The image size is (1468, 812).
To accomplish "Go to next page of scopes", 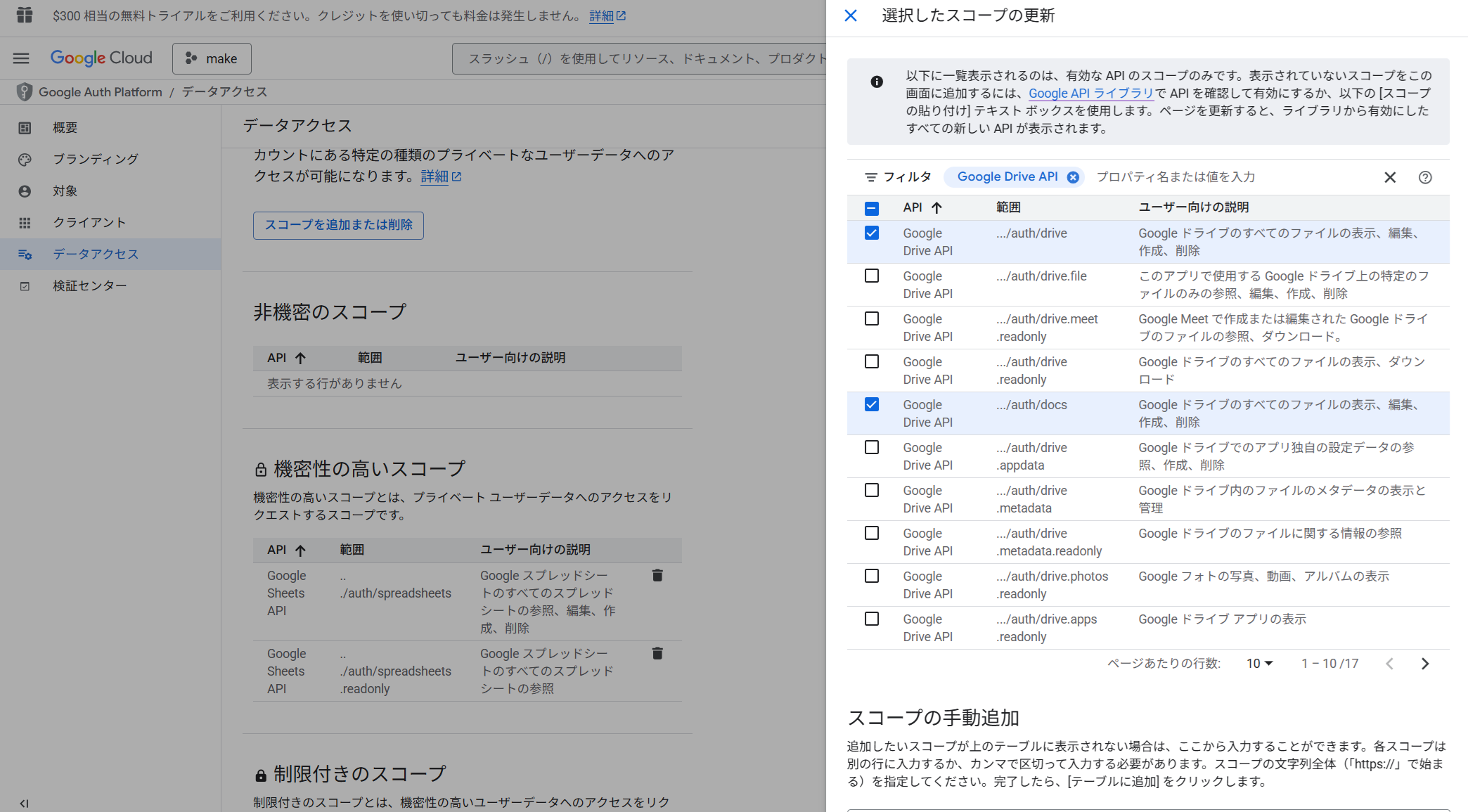I will tap(1425, 664).
